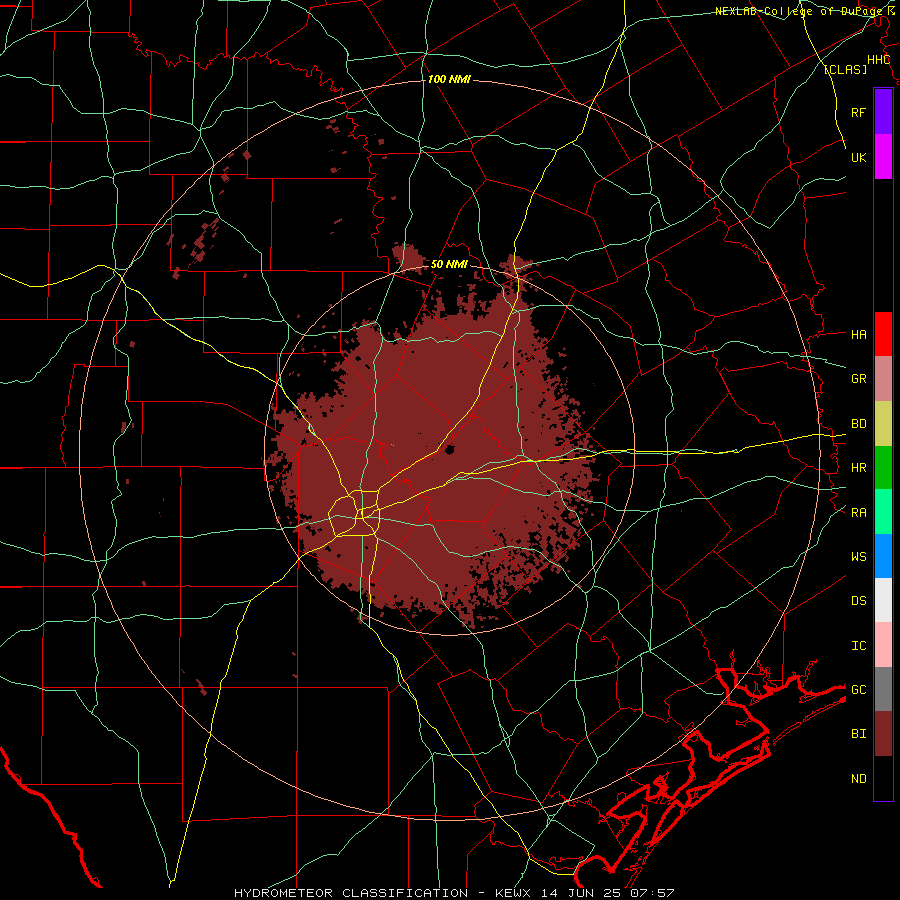Viewport: 900px width, 900px height.
Task: Click the magenta UK legend color swatch
Action: click(x=883, y=157)
